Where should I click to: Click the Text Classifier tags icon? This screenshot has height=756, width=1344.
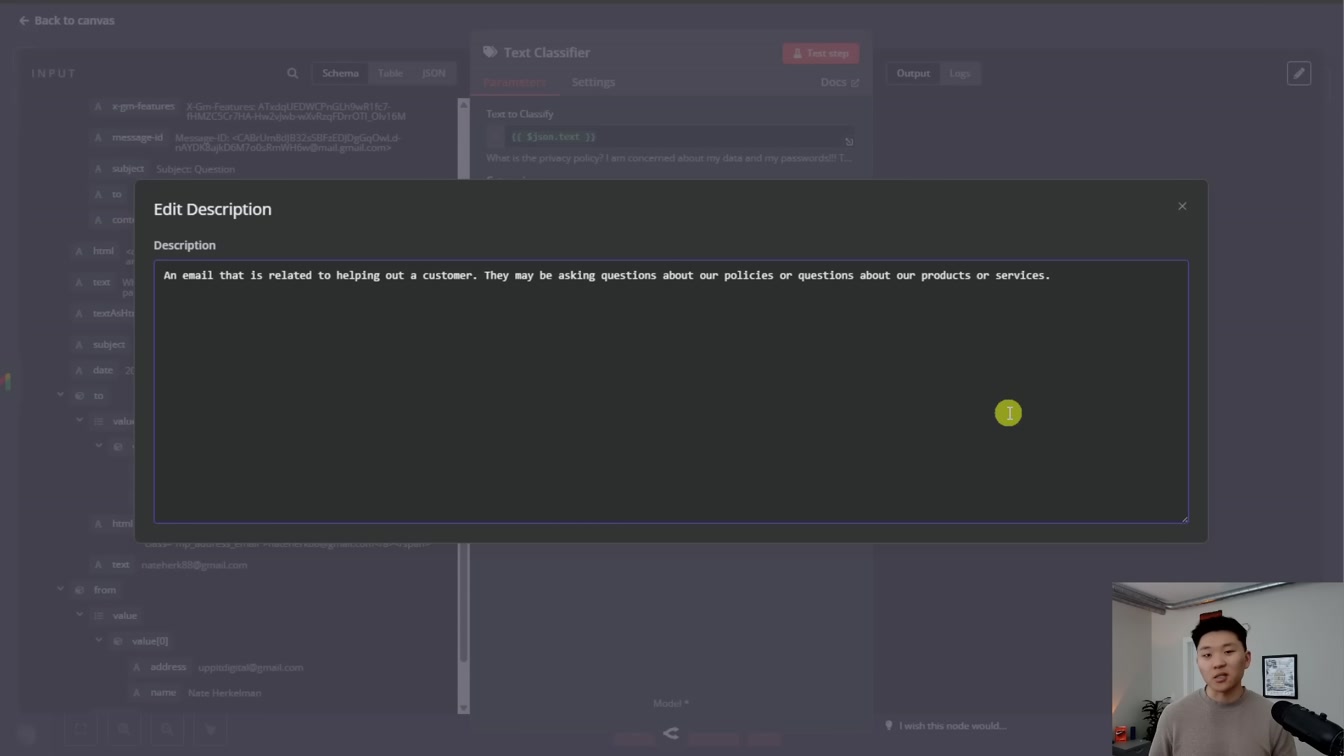point(490,52)
